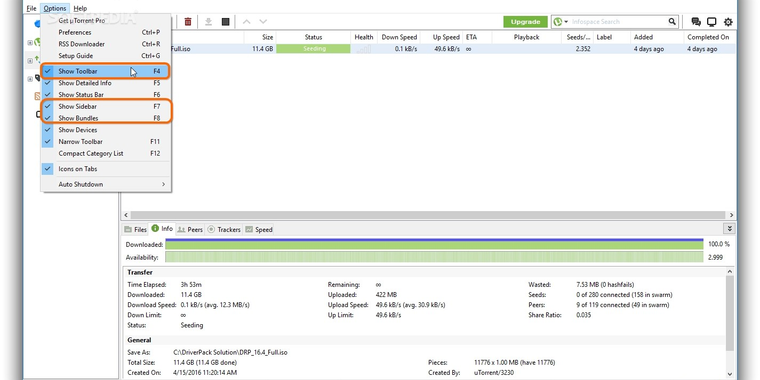
Task: Toggle Narrow Toolbar option
Action: (x=106, y=142)
